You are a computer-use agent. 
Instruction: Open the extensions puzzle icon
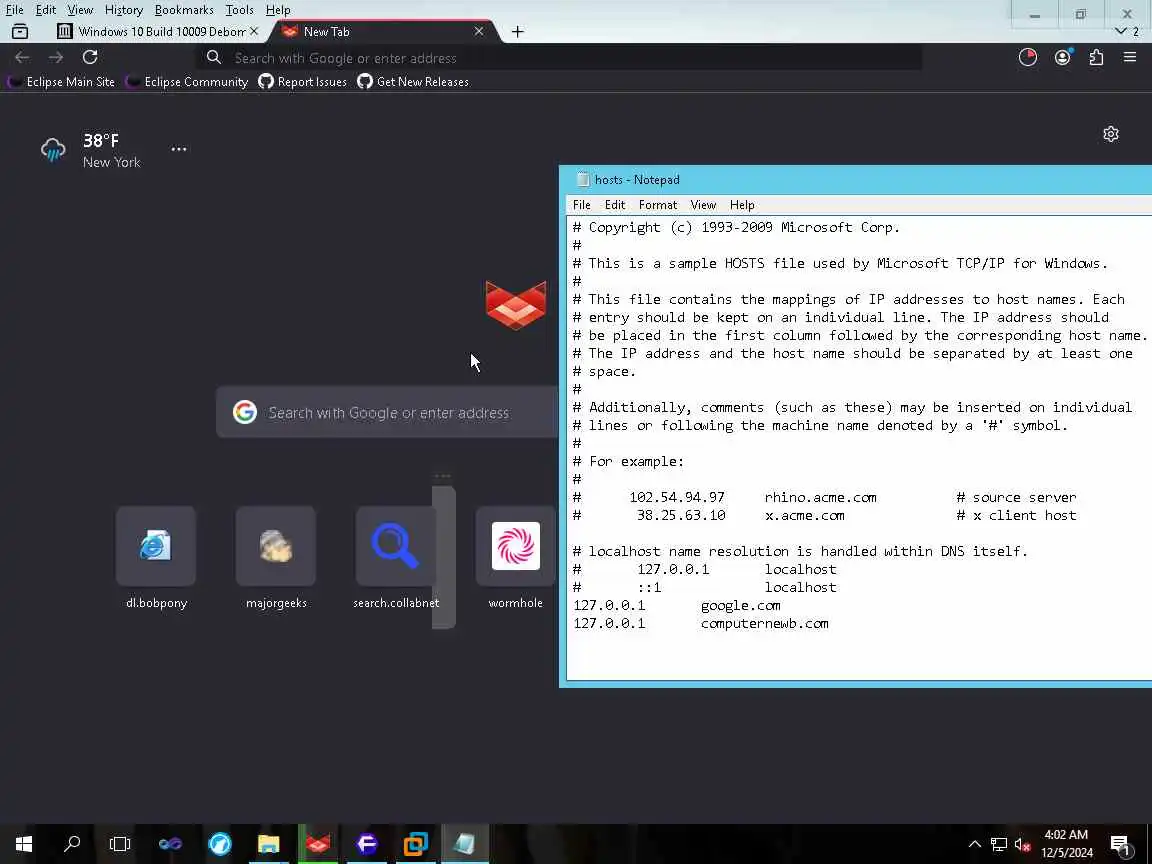(1096, 57)
